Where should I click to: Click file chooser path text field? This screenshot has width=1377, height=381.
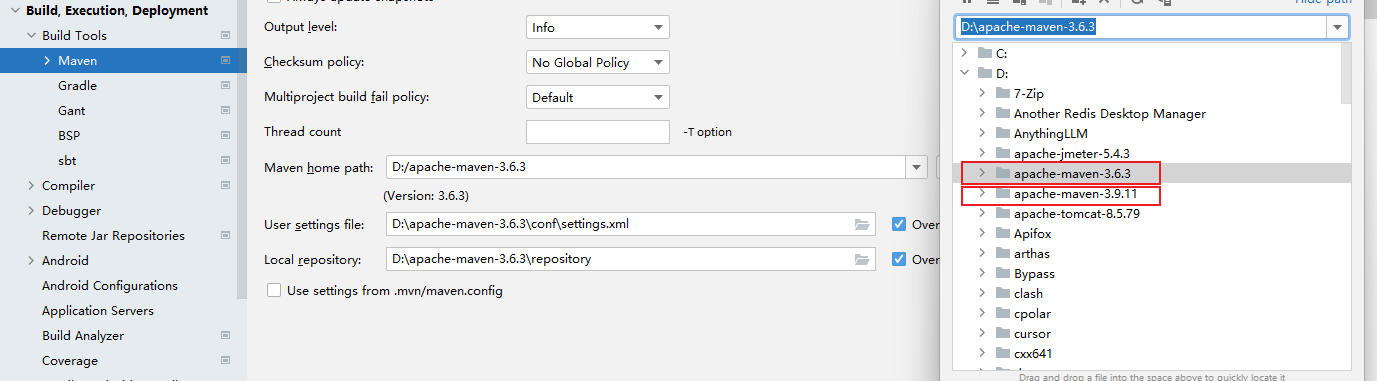pos(1140,28)
